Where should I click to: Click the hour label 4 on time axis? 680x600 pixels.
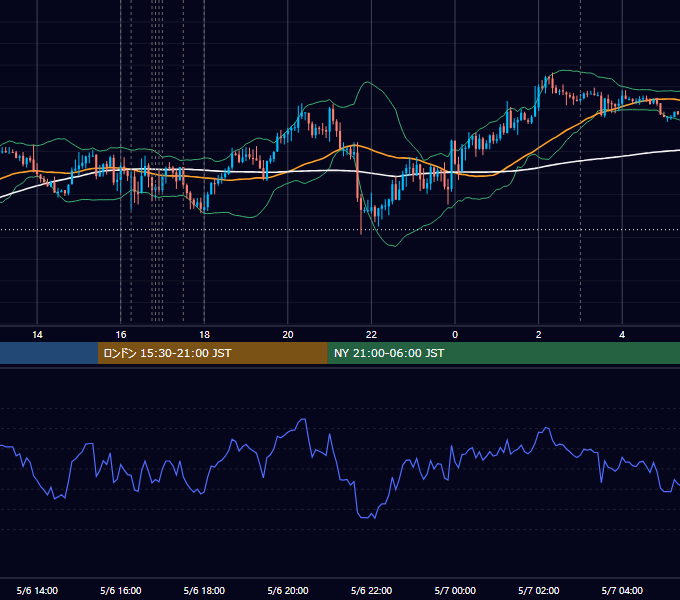622,335
